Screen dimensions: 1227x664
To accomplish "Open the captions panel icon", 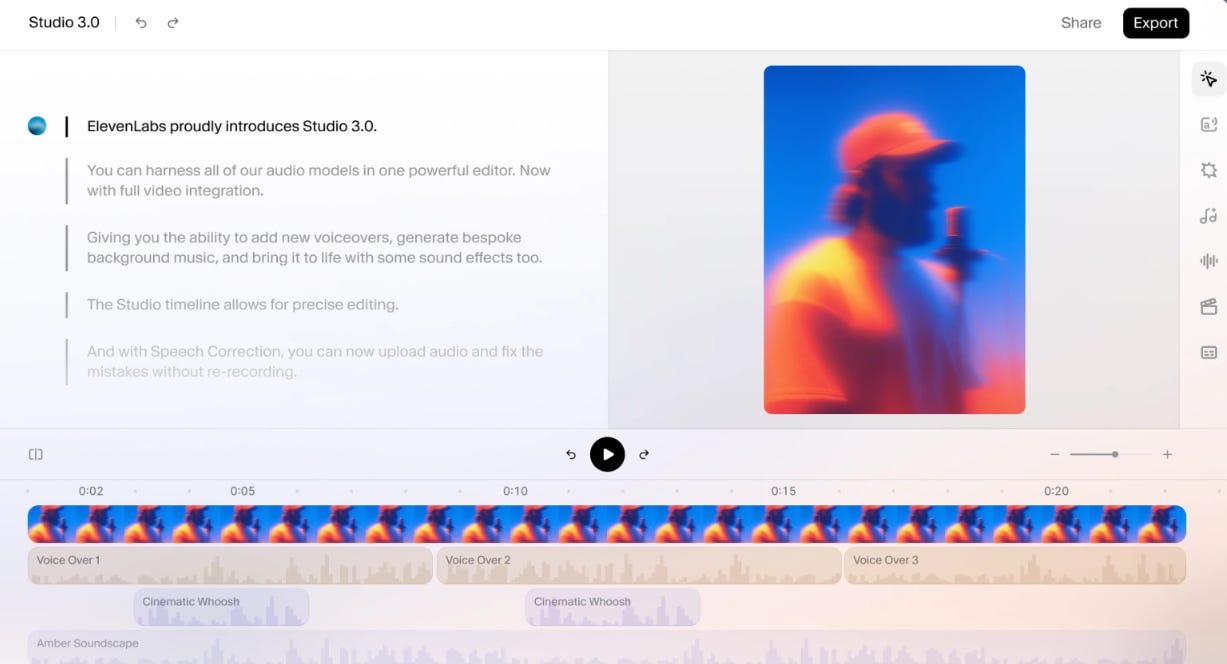I will click(1209, 352).
